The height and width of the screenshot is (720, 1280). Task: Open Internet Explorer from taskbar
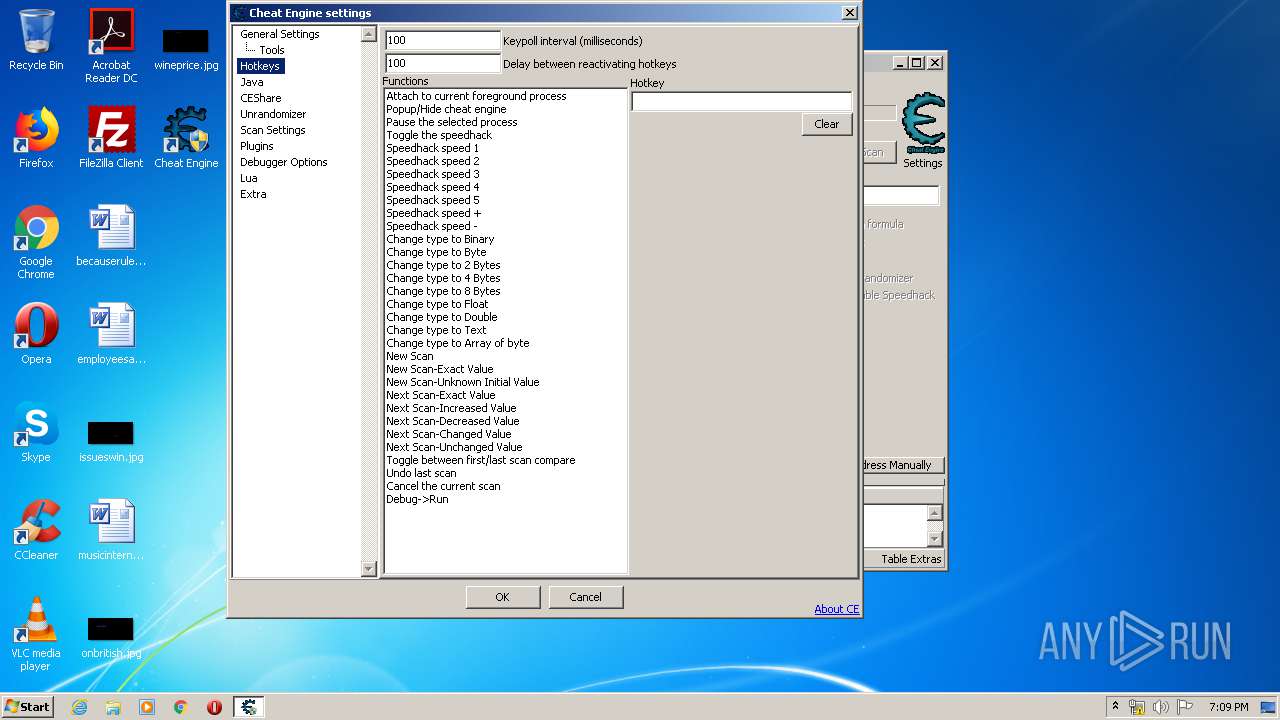pos(79,707)
